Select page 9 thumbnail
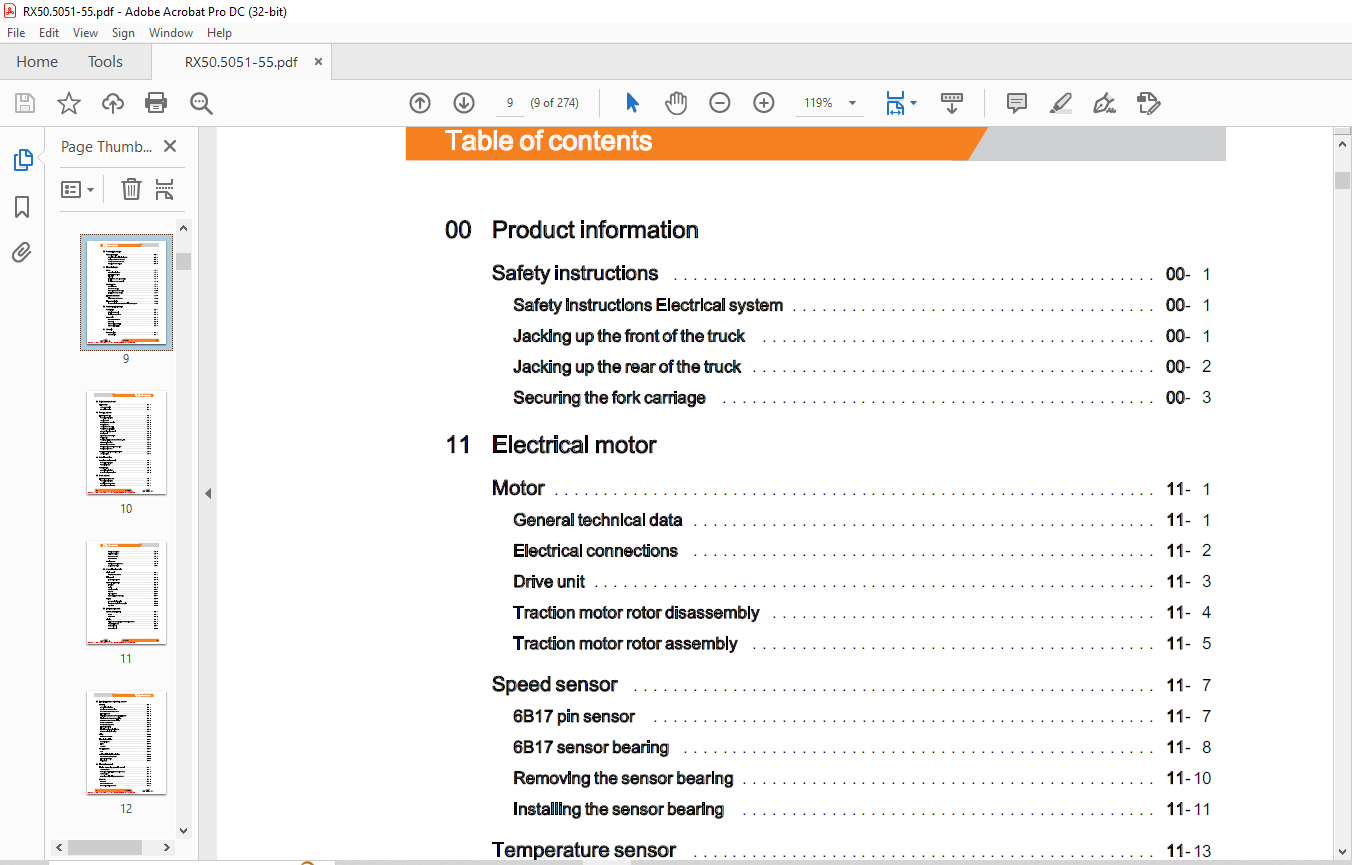 [x=126, y=292]
